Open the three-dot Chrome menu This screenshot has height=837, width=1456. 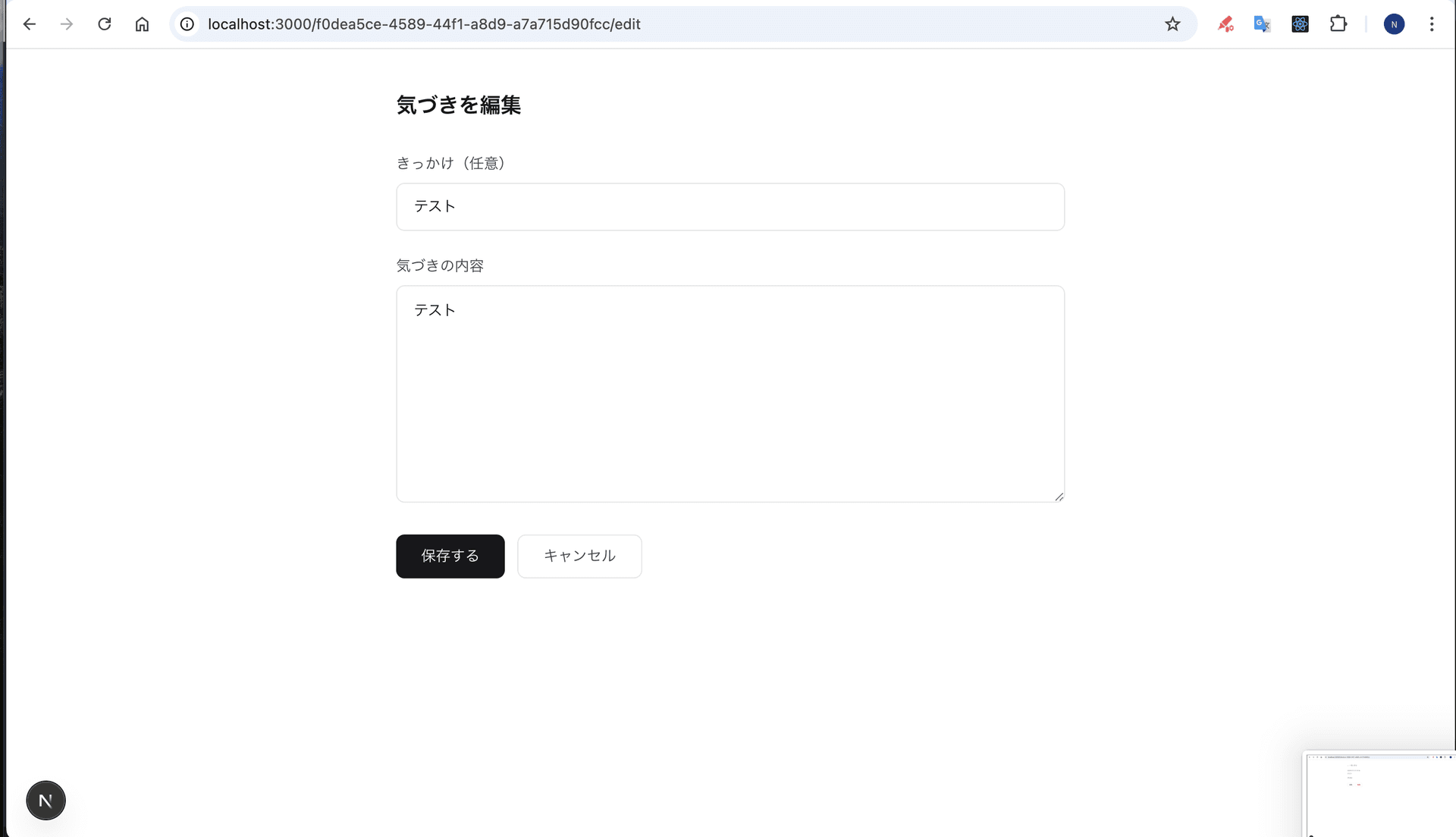1432,24
